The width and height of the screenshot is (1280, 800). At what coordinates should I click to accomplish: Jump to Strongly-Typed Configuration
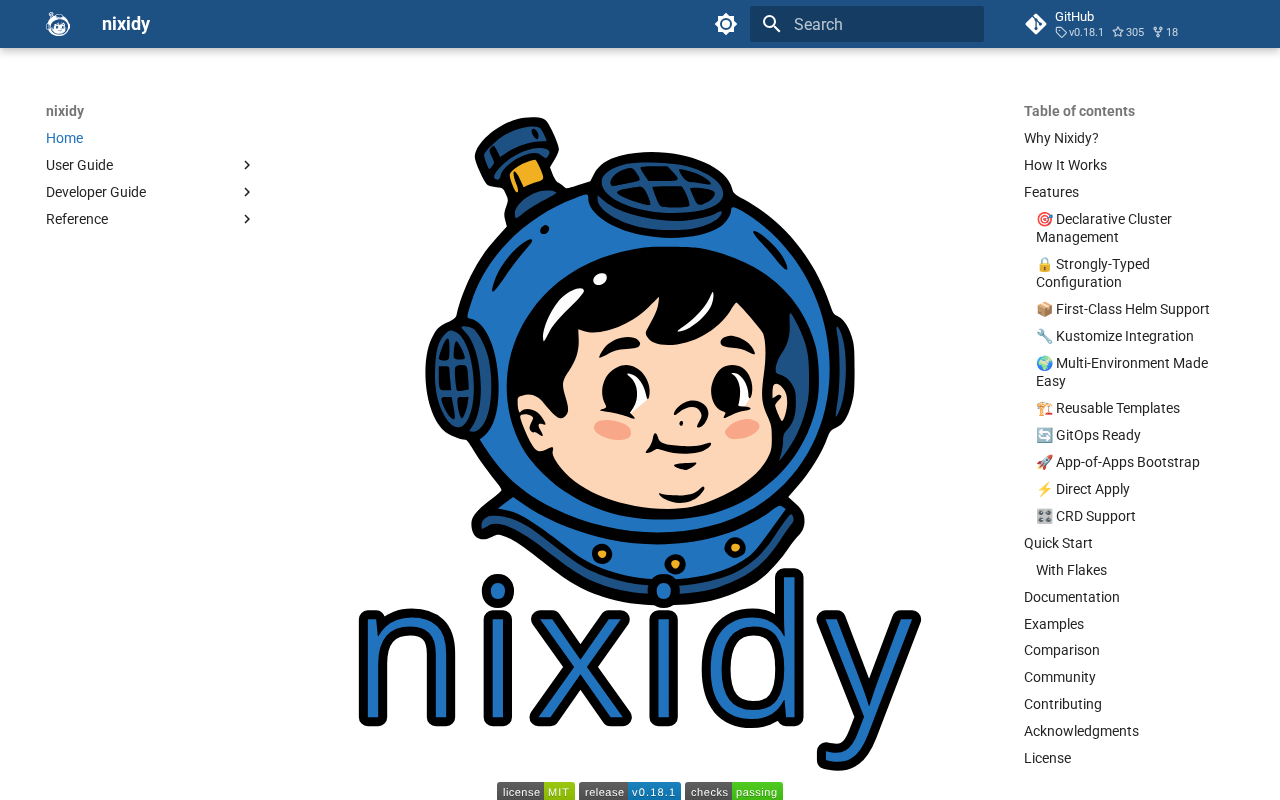point(1093,273)
